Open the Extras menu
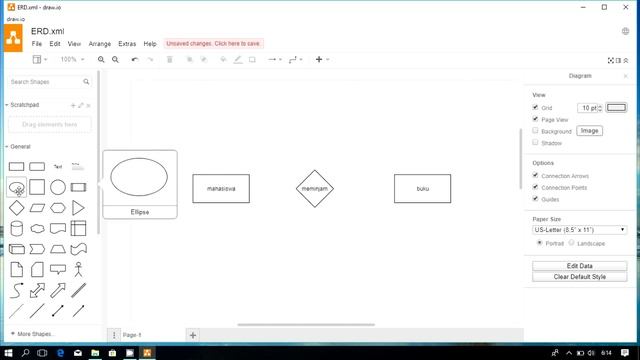The image size is (640, 360). point(127,44)
